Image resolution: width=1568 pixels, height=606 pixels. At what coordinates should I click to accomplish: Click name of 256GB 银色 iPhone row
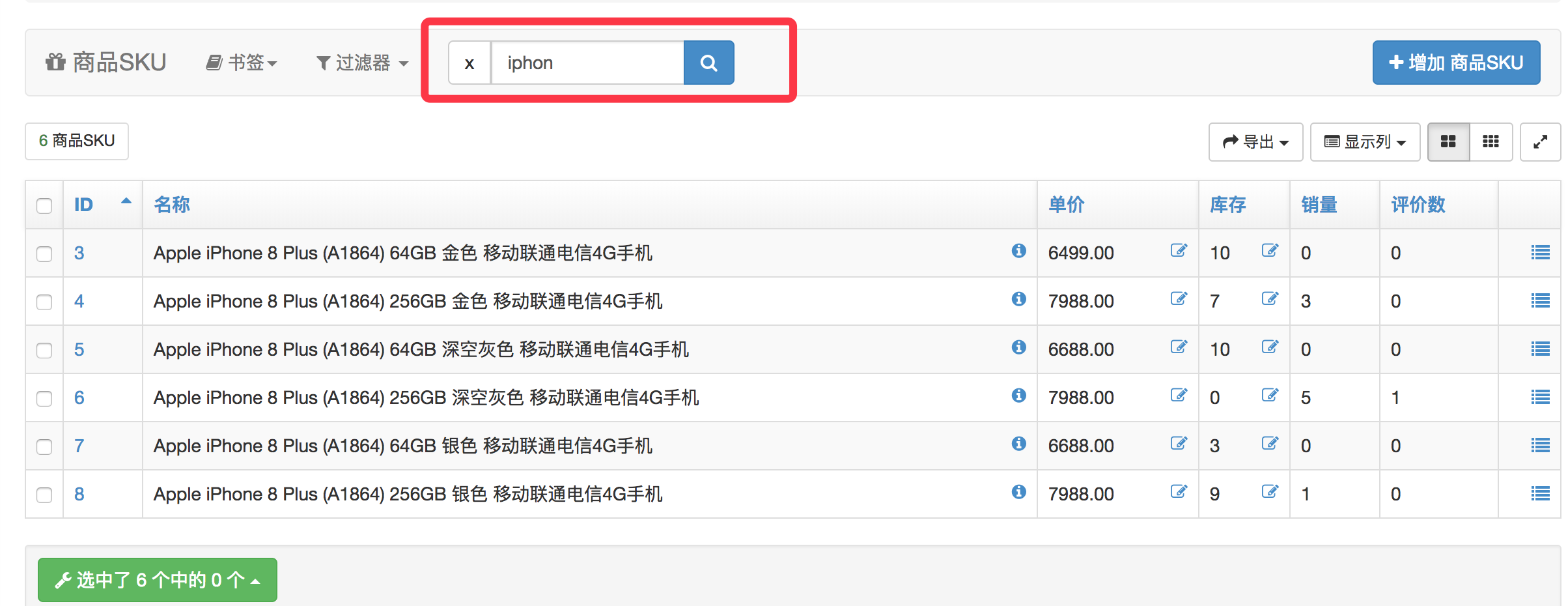[x=408, y=494]
